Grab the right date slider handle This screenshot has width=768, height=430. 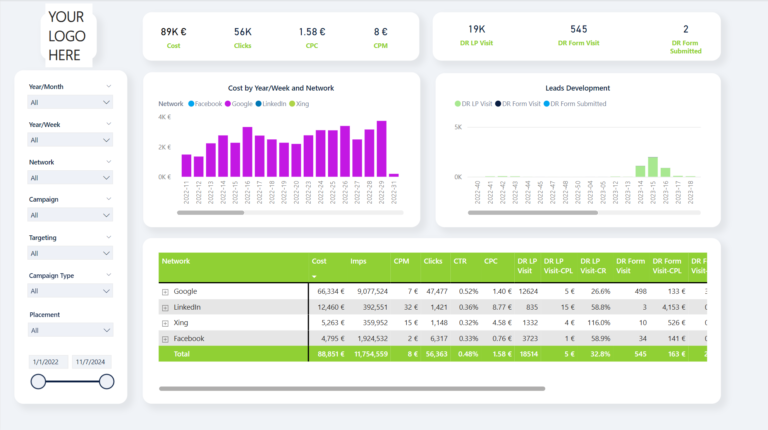tap(106, 382)
